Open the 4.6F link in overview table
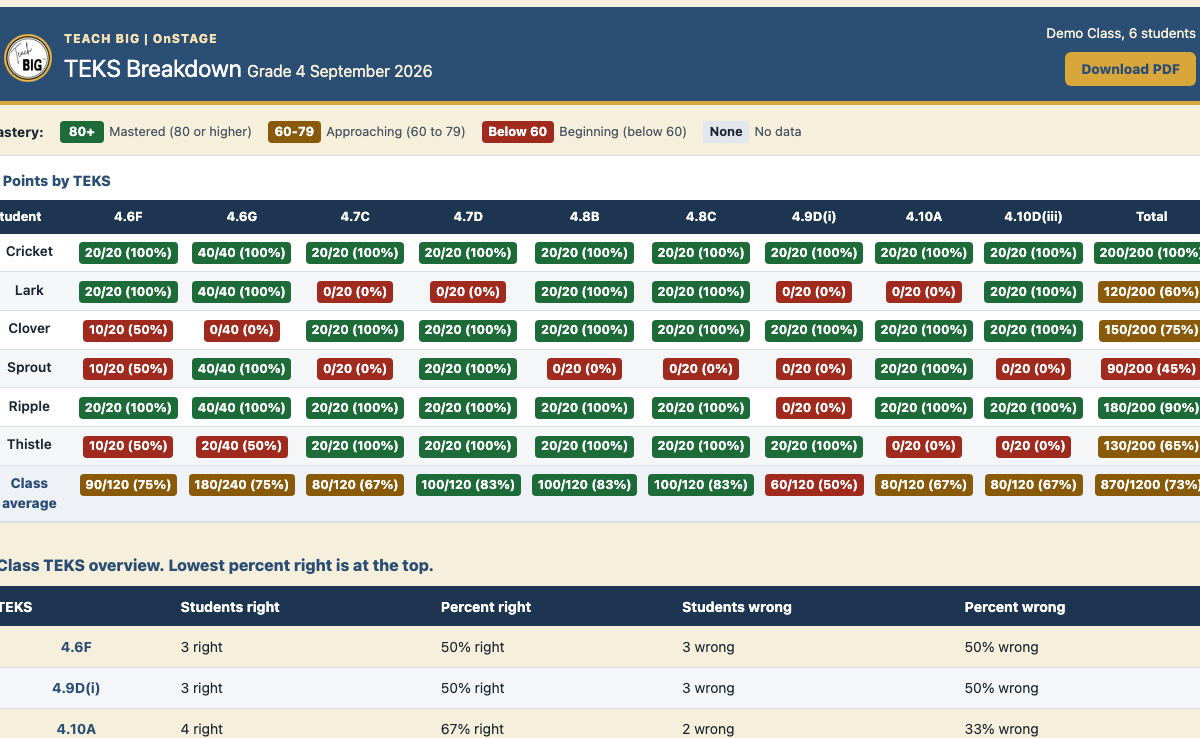Image resolution: width=1200 pixels, height=738 pixels. point(76,647)
